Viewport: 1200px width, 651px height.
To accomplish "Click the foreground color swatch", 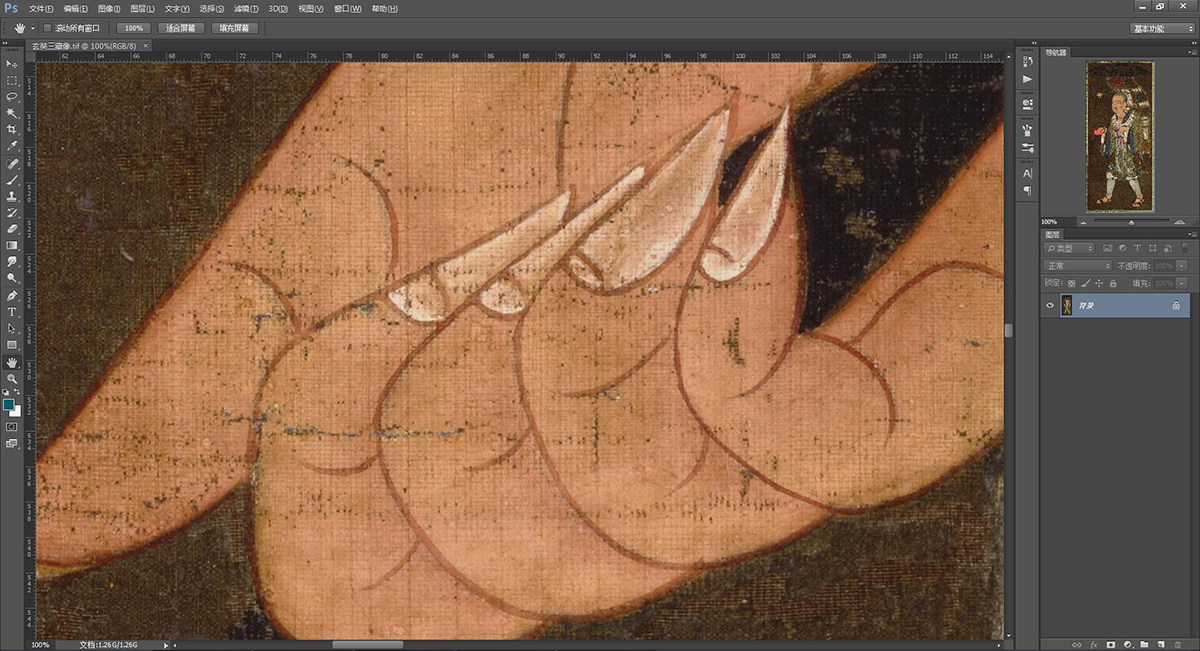I will tap(9, 404).
